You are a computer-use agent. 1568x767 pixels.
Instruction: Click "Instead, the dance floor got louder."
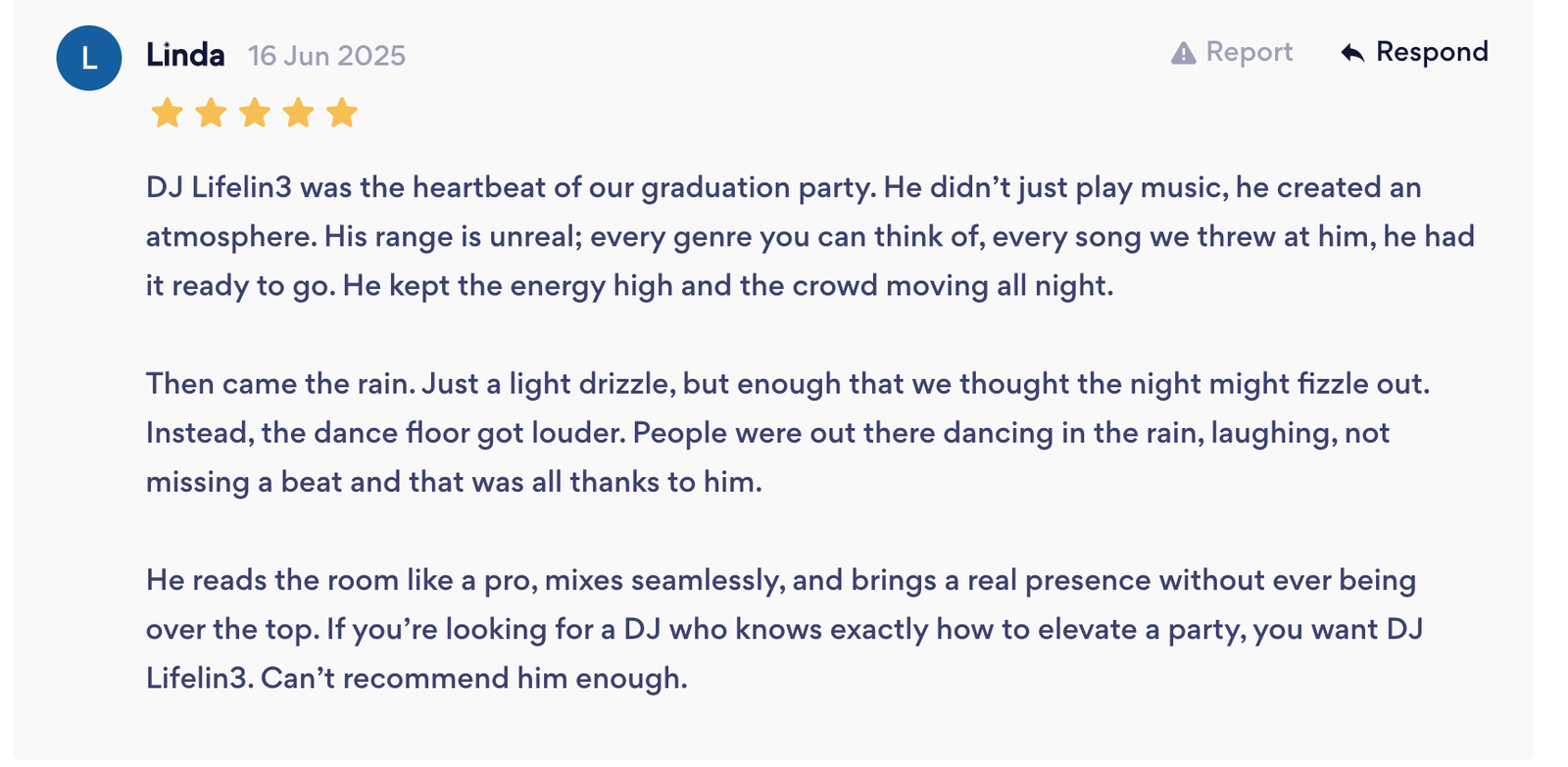[385, 433]
